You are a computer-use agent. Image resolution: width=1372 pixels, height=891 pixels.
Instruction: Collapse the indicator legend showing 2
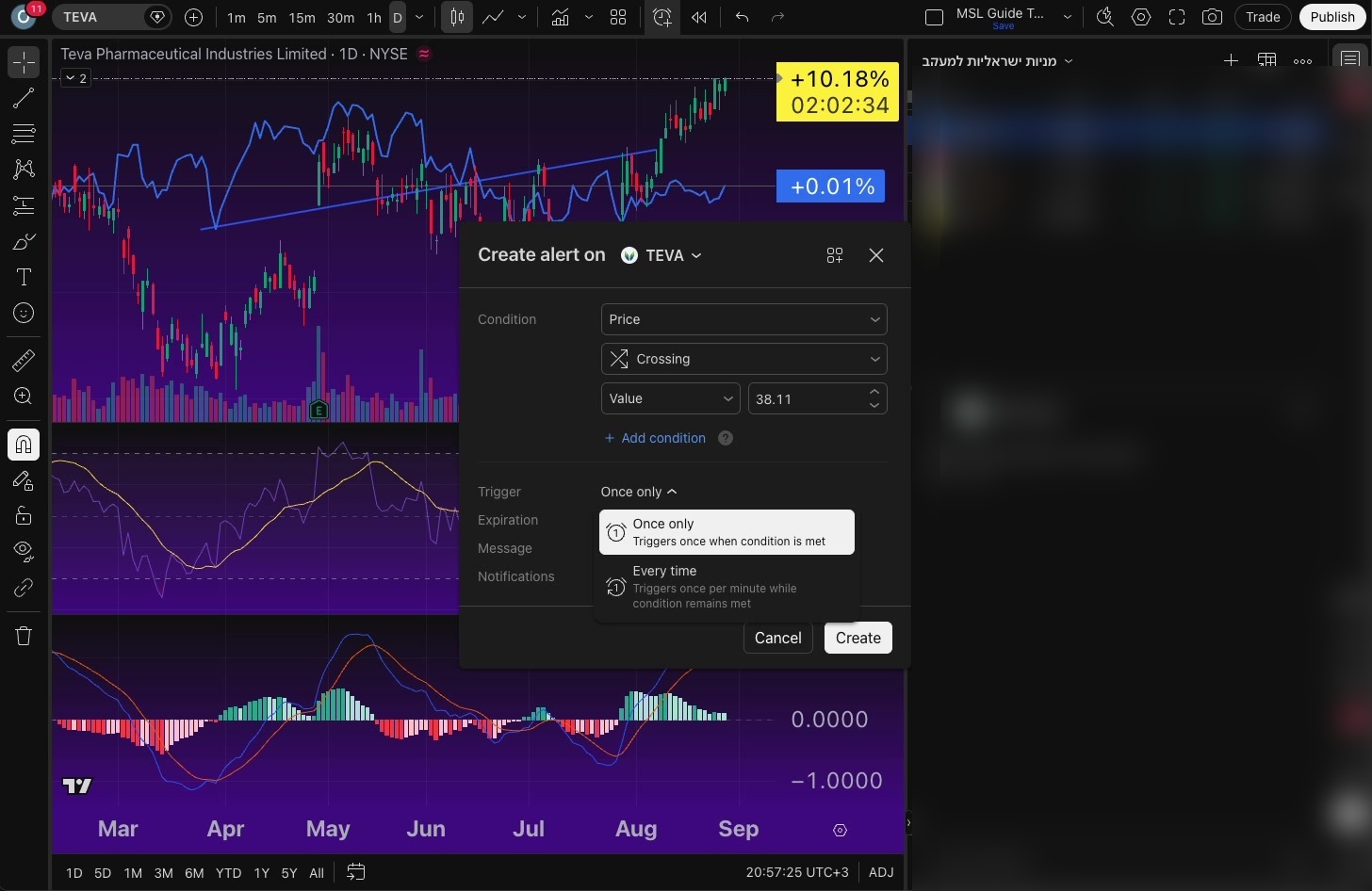[x=76, y=78]
